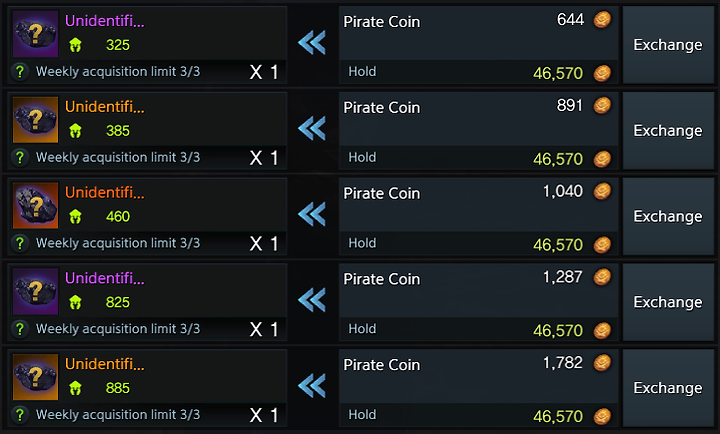Click the pirate coin icon next to 644
720x434 pixels.
coord(602,20)
